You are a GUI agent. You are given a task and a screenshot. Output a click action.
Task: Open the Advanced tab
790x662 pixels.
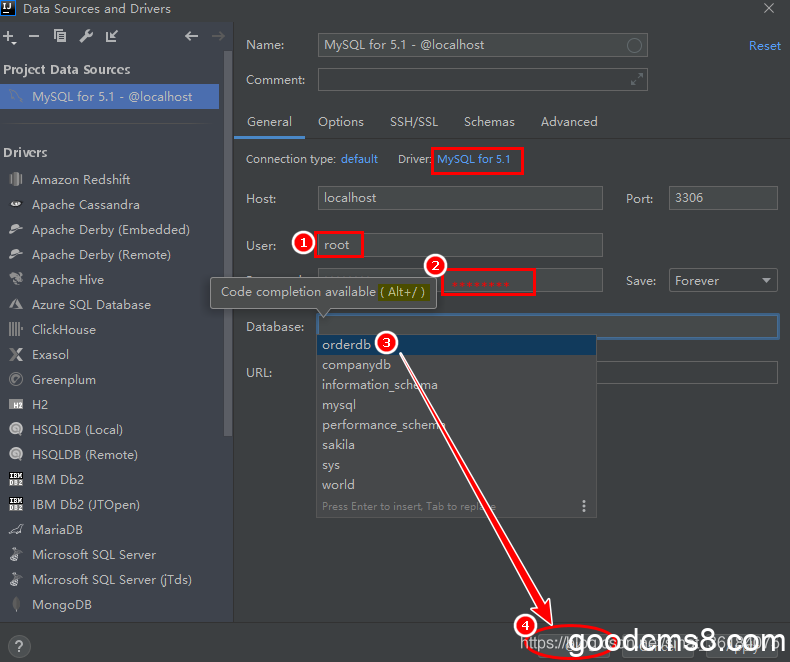tap(569, 122)
